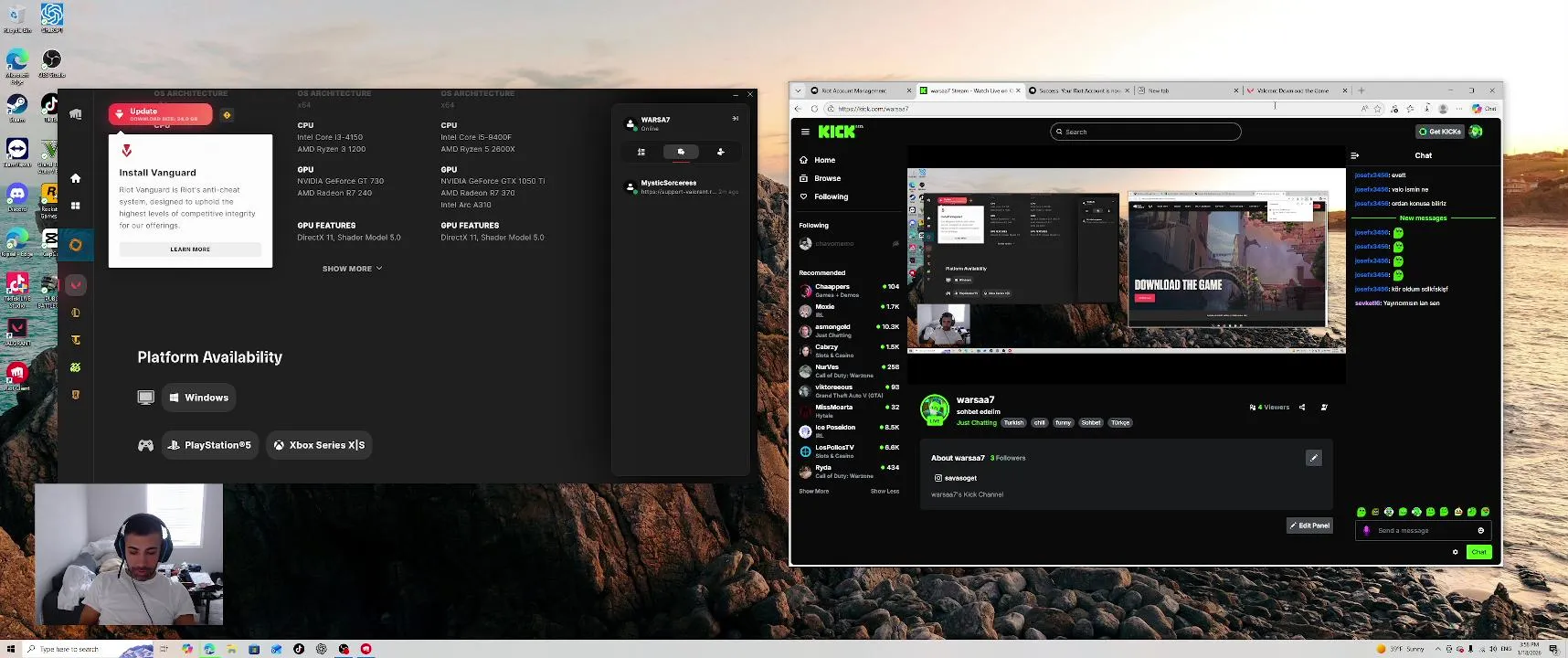This screenshot has width=1568, height=658.
Task: Open a new browser tab plus button
Action: click(1361, 90)
